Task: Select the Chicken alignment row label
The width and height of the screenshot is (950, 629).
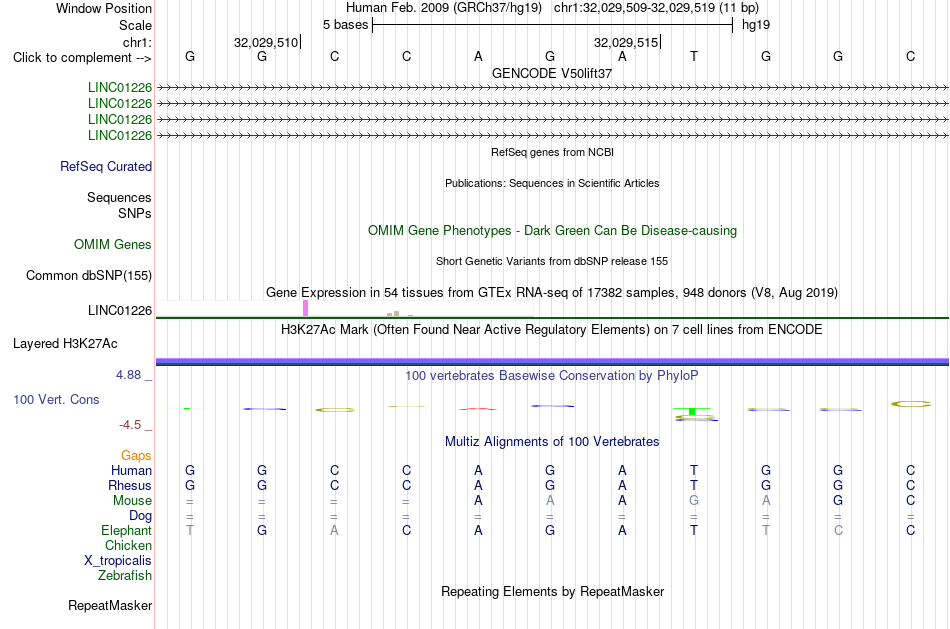Action: pyautogui.click(x=128, y=546)
